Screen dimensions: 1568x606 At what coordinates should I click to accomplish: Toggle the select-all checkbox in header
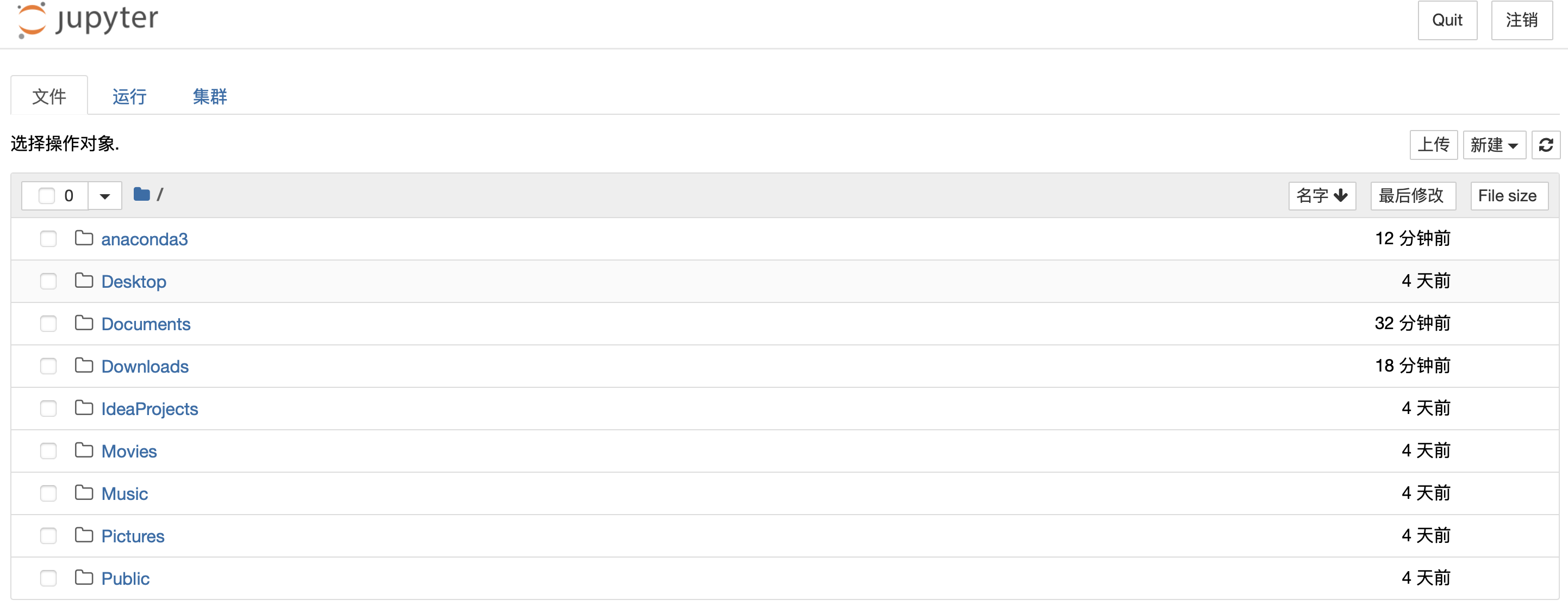tap(46, 195)
